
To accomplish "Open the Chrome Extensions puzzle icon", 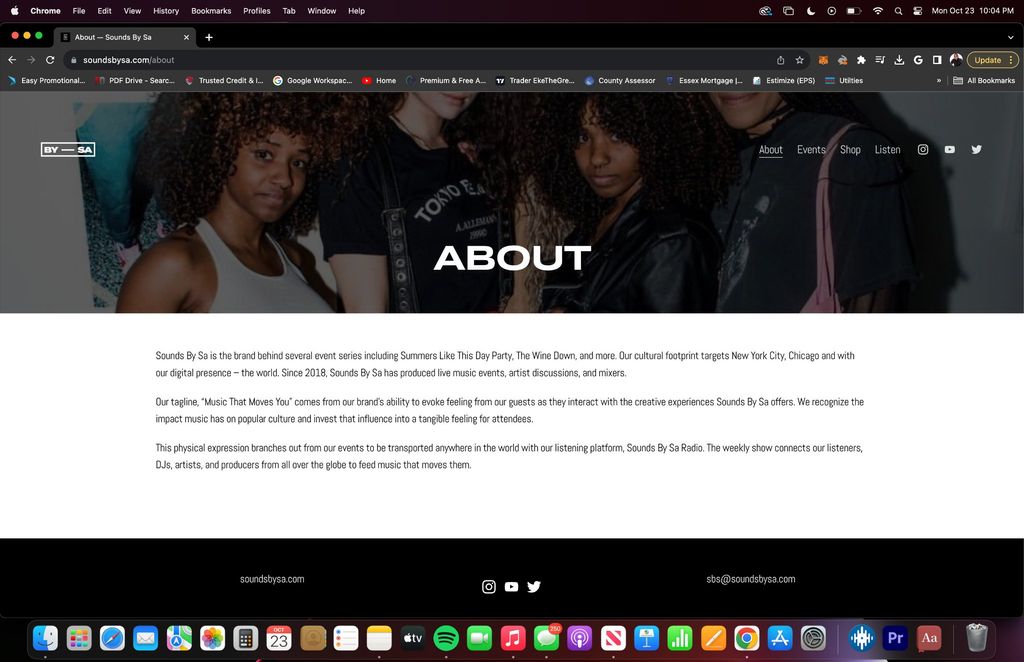I will [x=861, y=60].
